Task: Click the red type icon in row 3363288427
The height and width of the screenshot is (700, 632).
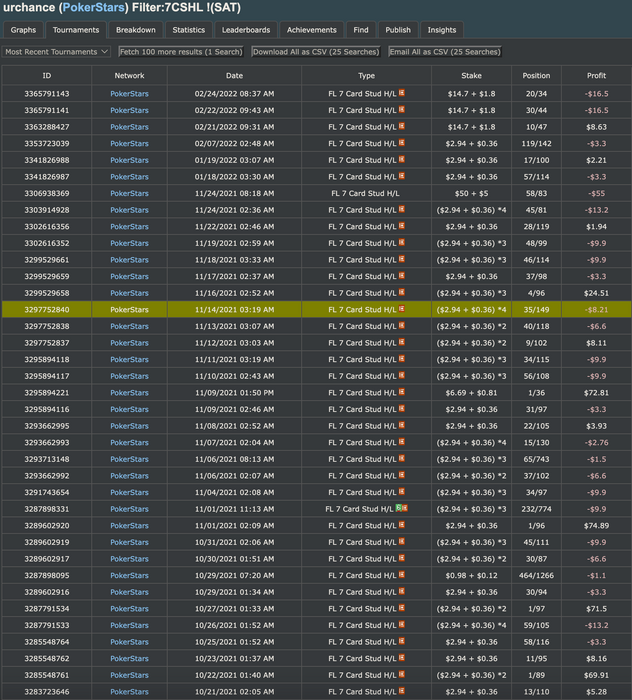Action: 402,126
